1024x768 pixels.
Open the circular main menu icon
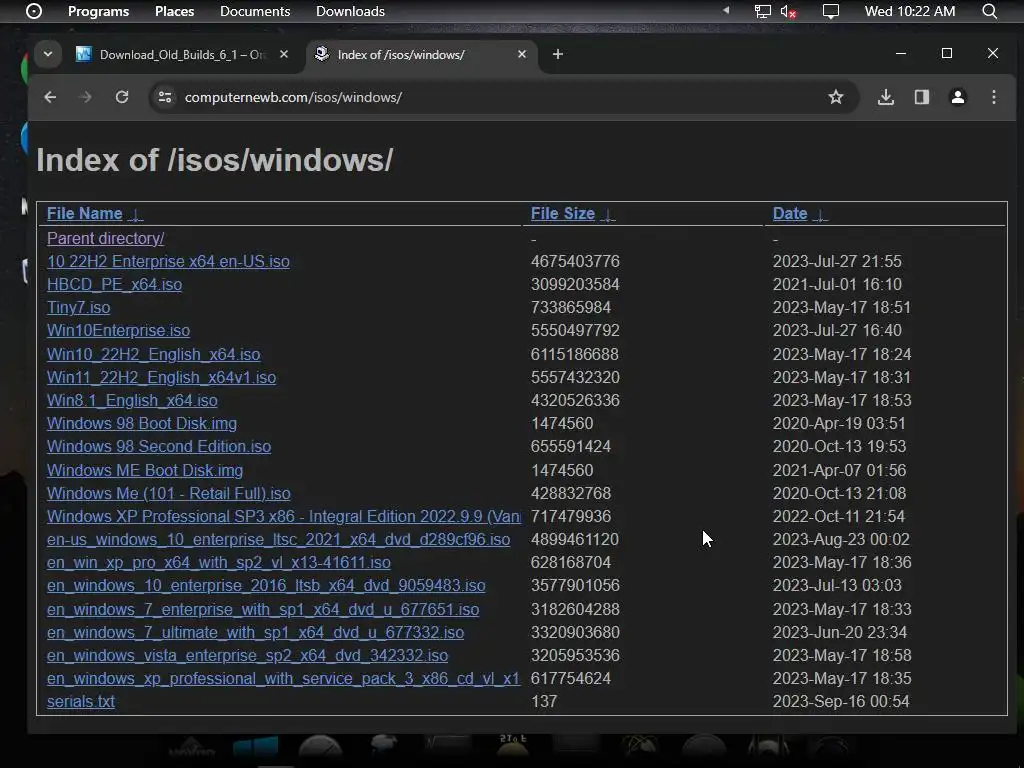34,11
